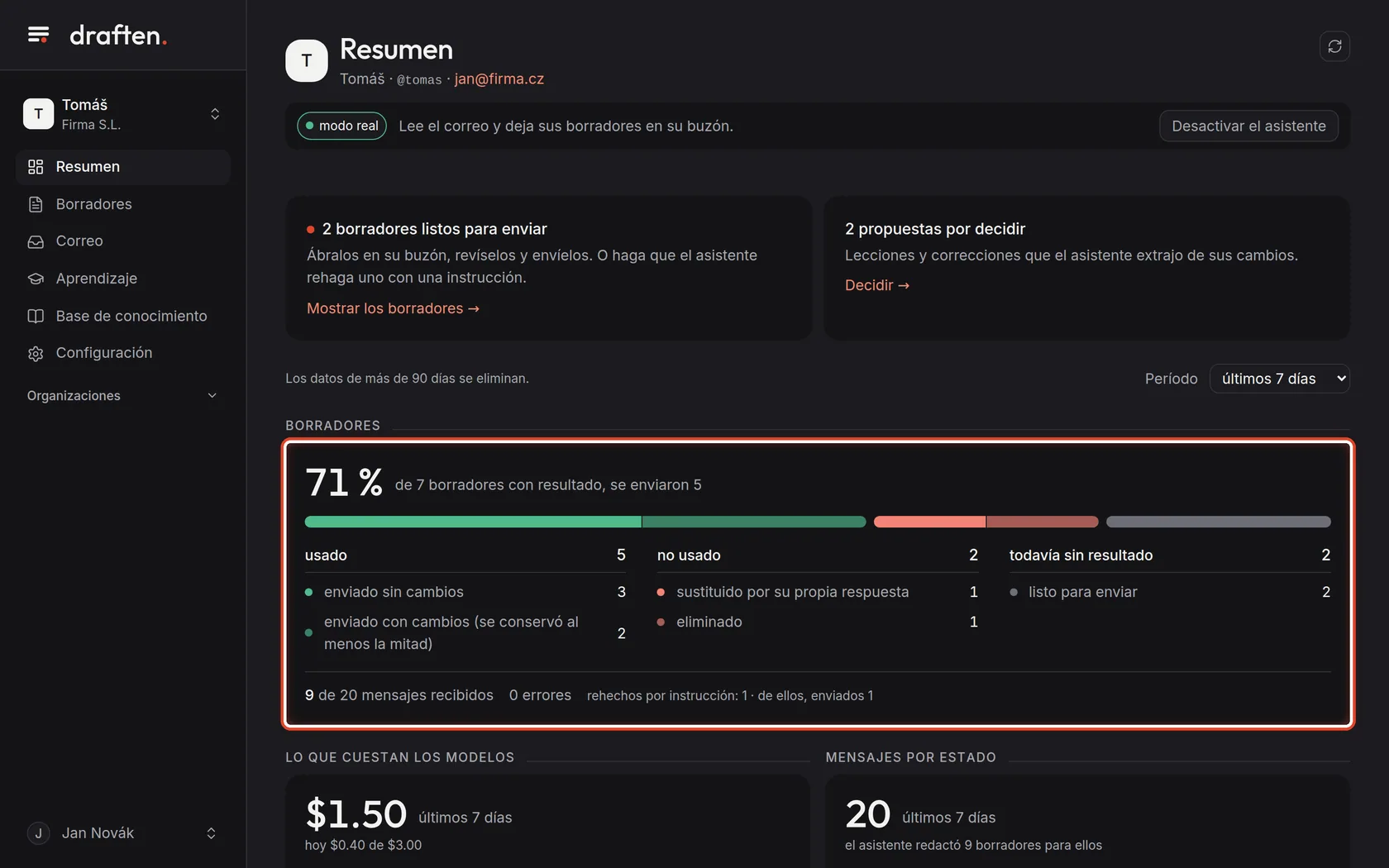1389x868 pixels.
Task: Click Los datos de más de 90 días notice
Action: [407, 379]
